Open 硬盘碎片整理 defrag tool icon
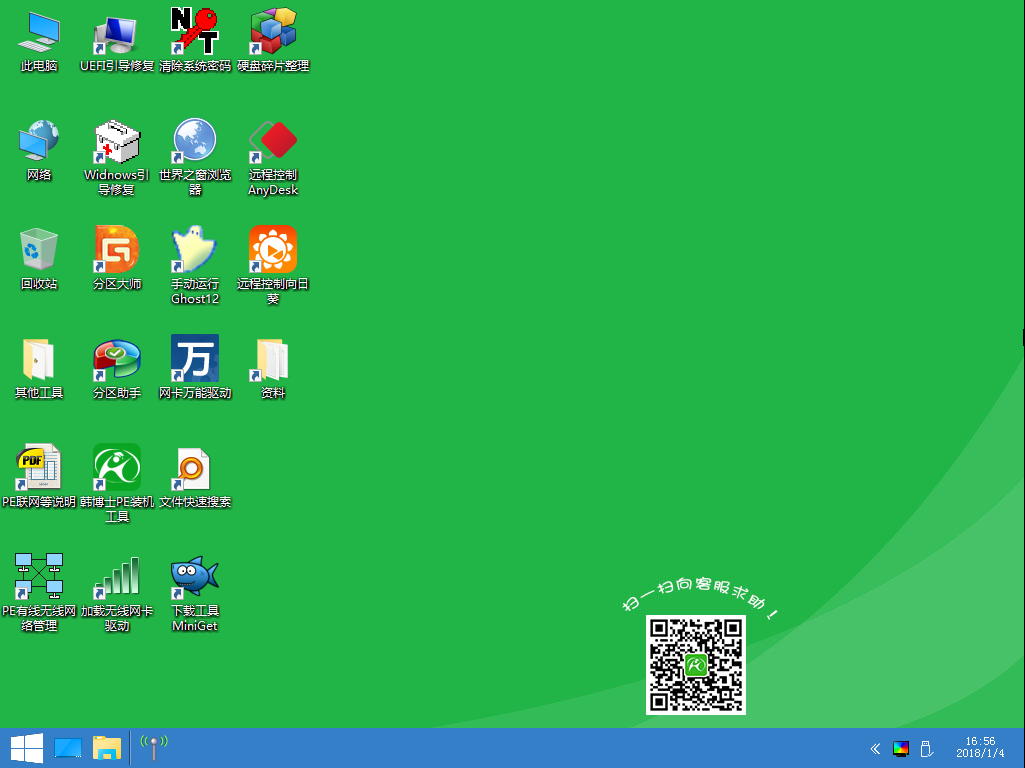Screen dimensions: 1025x768 273,33
